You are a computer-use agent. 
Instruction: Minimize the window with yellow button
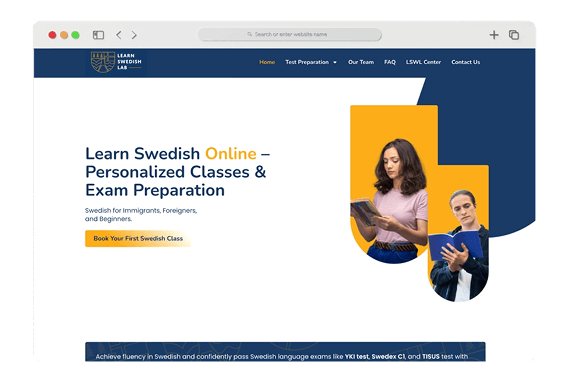[64, 35]
